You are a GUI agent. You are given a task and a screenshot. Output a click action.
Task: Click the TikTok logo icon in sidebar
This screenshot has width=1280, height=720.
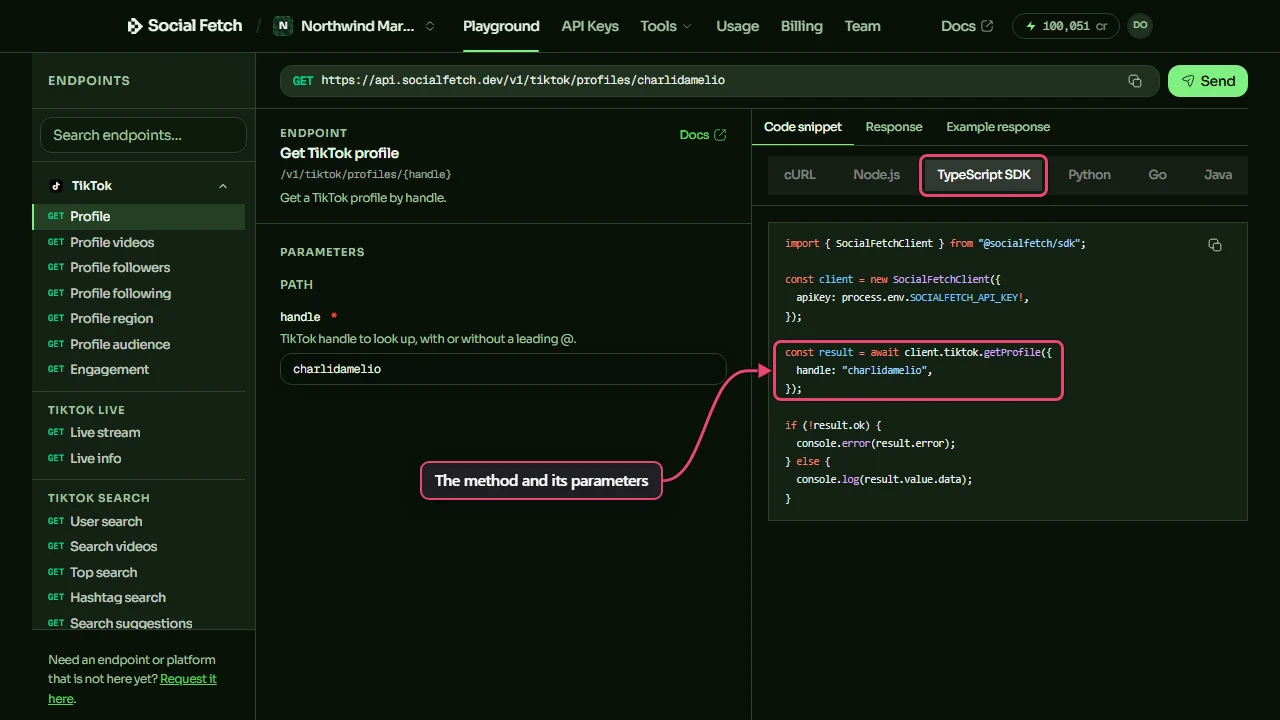[x=56, y=186]
